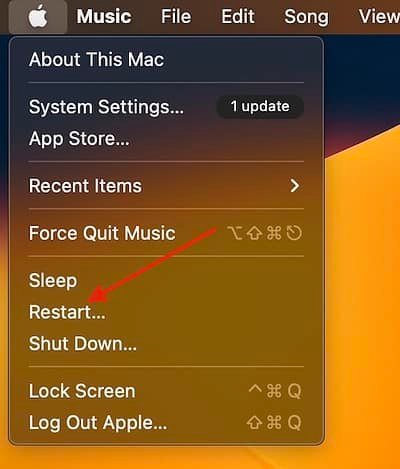Choose Log Out Apple
This screenshot has height=469, width=400.
click(166, 423)
